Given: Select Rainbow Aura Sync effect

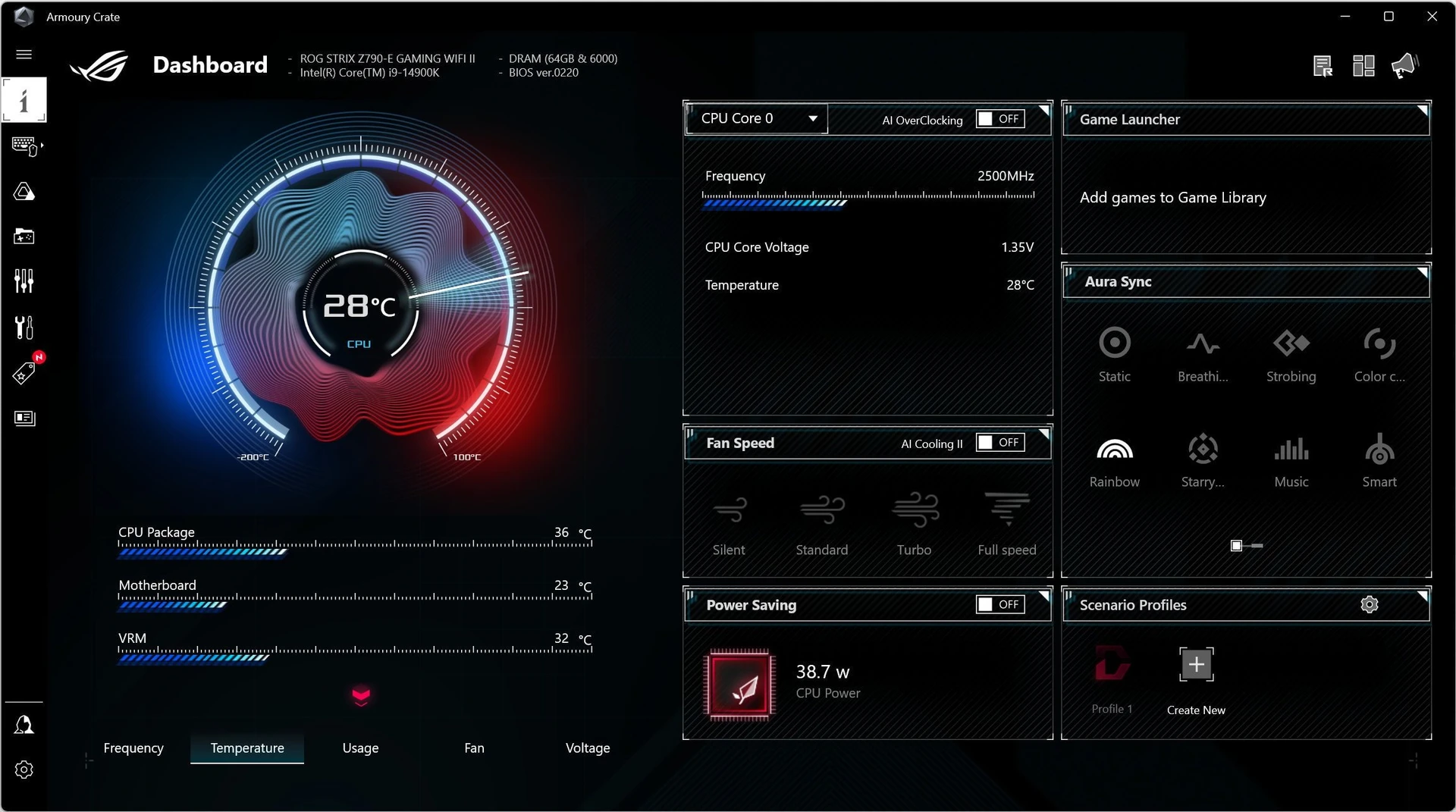Looking at the screenshot, I should [x=1114, y=460].
